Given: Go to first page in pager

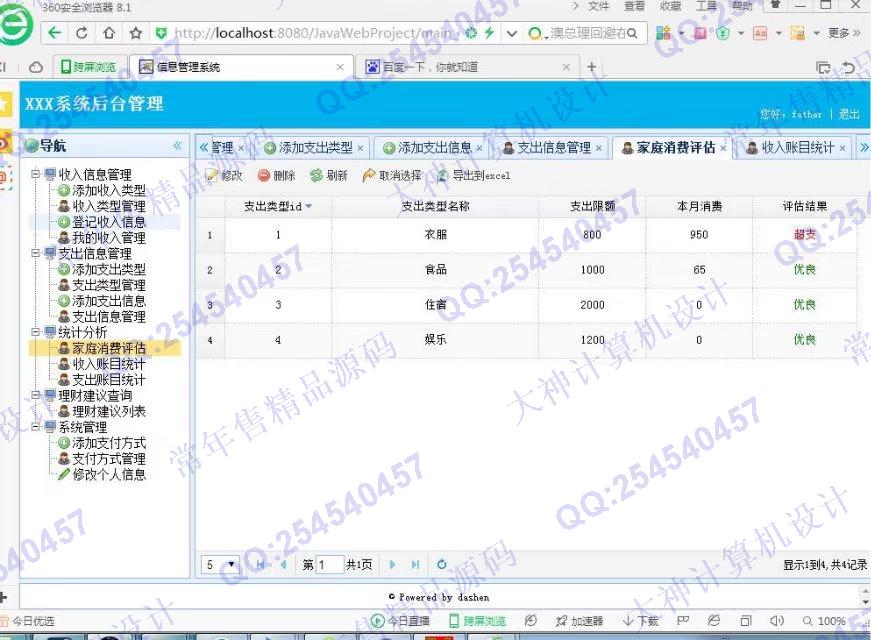Looking at the screenshot, I should [x=261, y=564].
